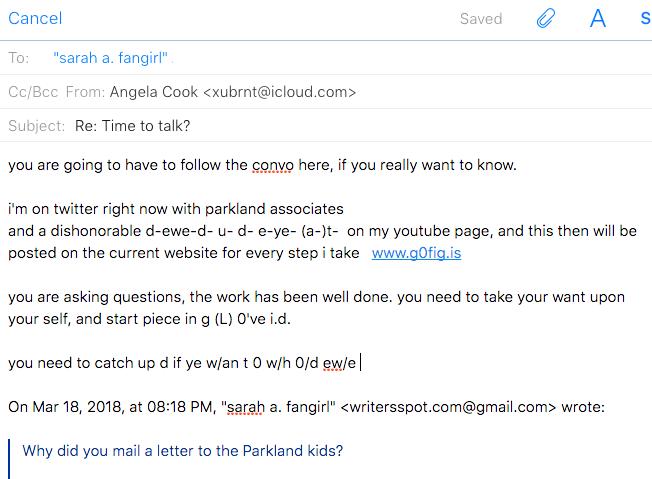Select the "sarah a. fangirl" recipient
This screenshot has width=652, height=479.
(110, 58)
